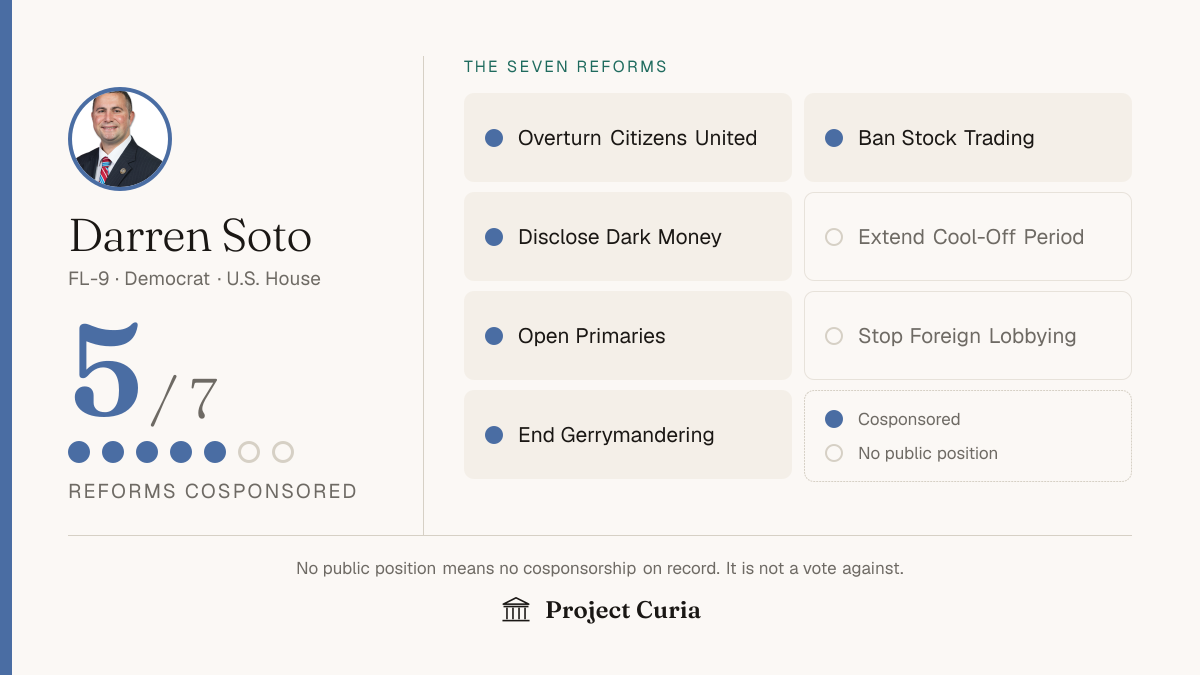Click the Cosponsored legend dot
The height and width of the screenshot is (675, 1200).
point(834,419)
